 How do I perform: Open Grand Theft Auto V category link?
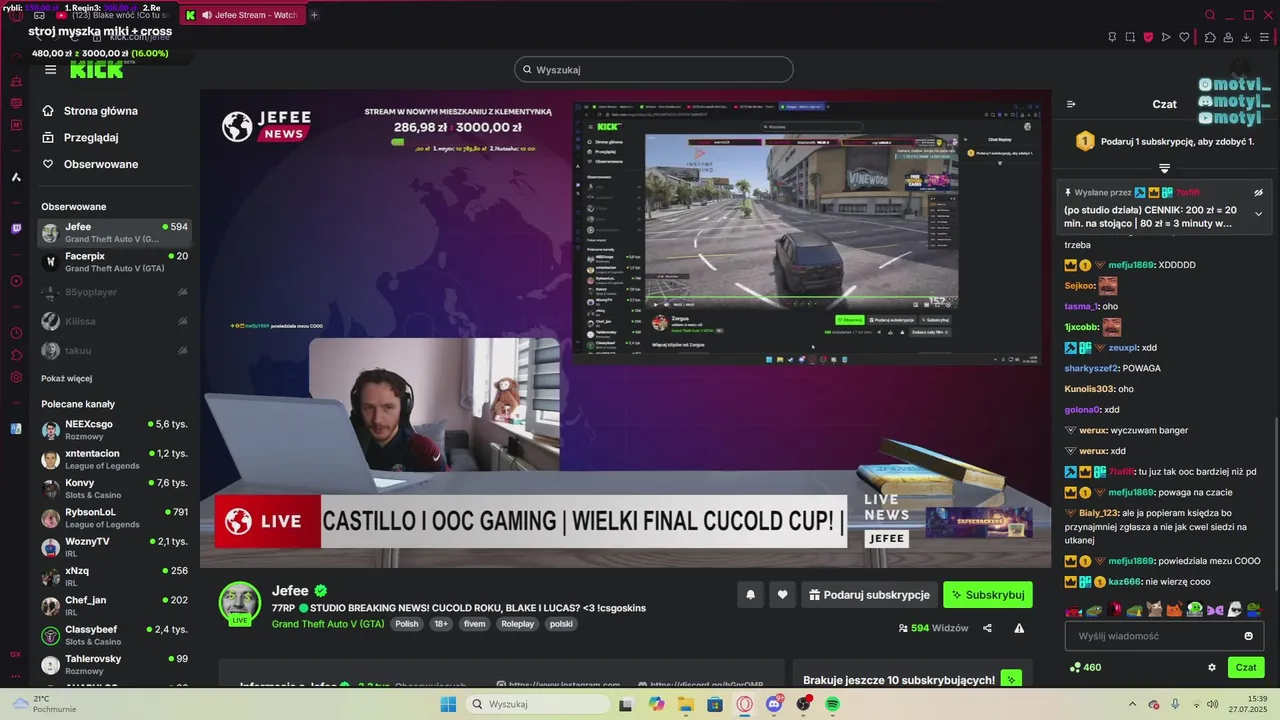328,624
